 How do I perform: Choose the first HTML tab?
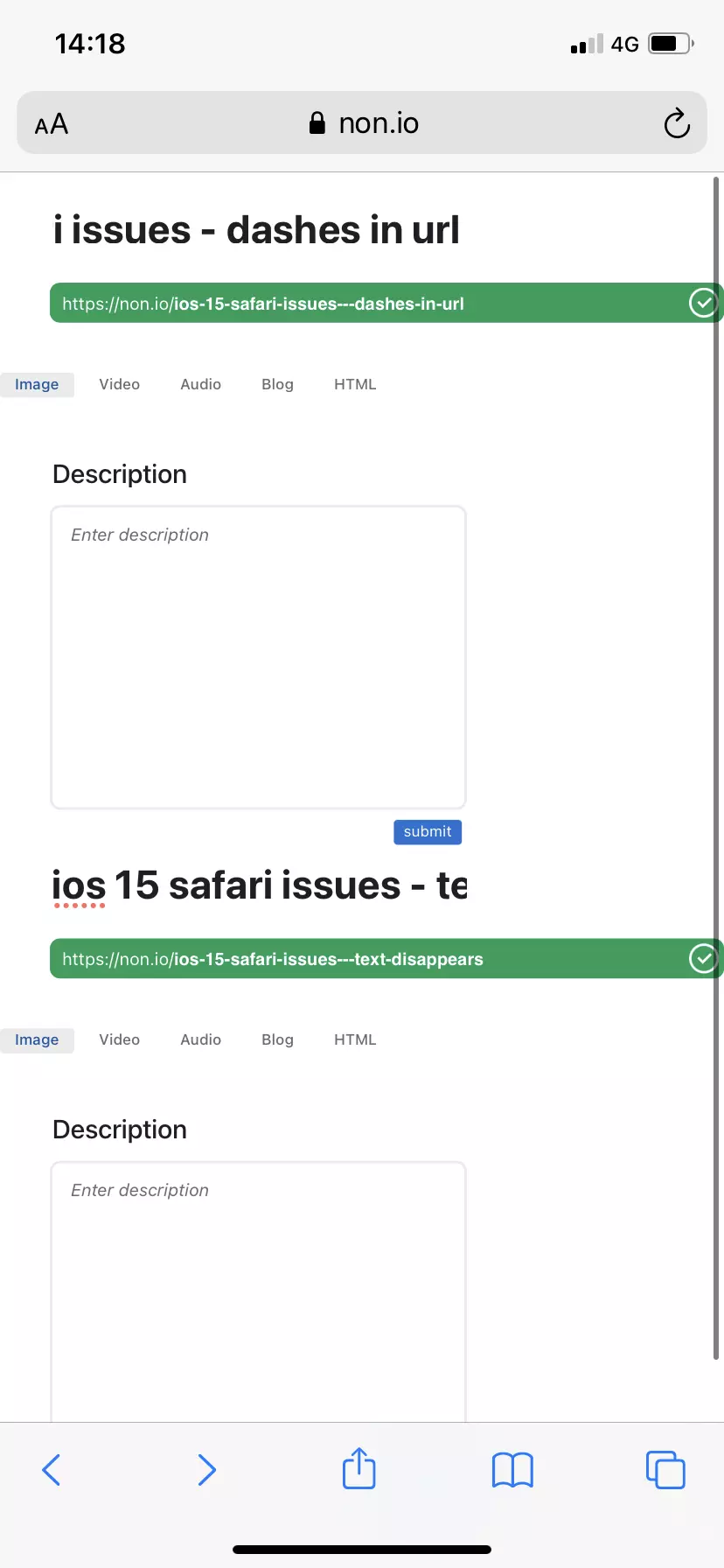tap(355, 384)
